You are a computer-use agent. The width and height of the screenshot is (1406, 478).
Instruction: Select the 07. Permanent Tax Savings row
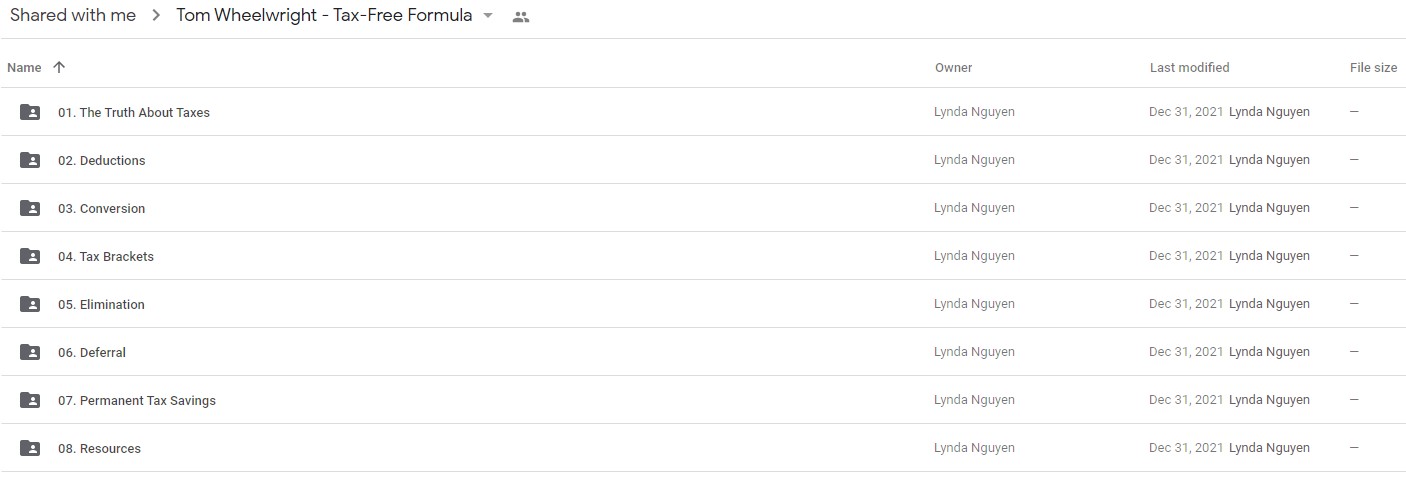pos(703,400)
